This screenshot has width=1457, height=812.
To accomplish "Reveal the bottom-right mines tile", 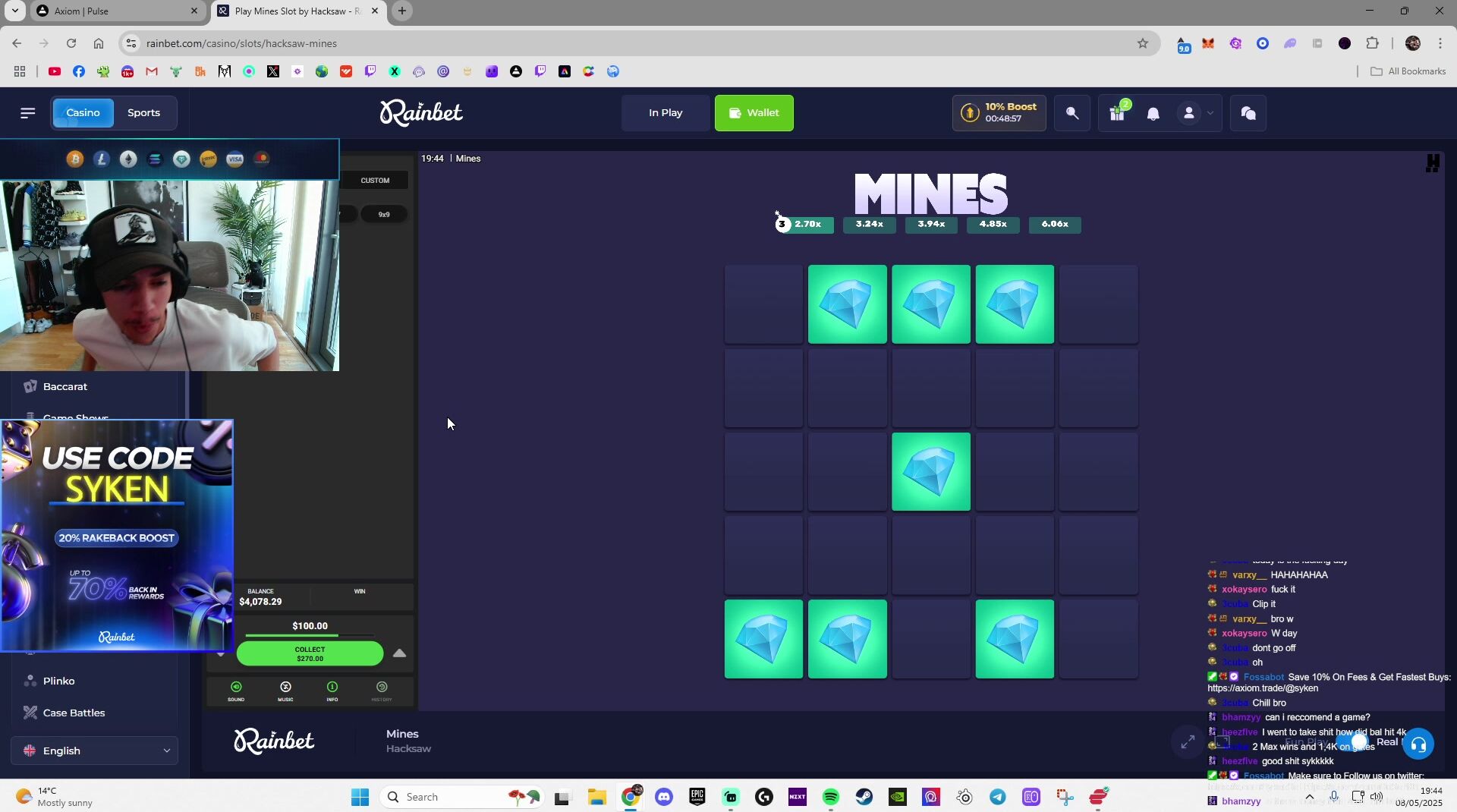I will (1098, 639).
